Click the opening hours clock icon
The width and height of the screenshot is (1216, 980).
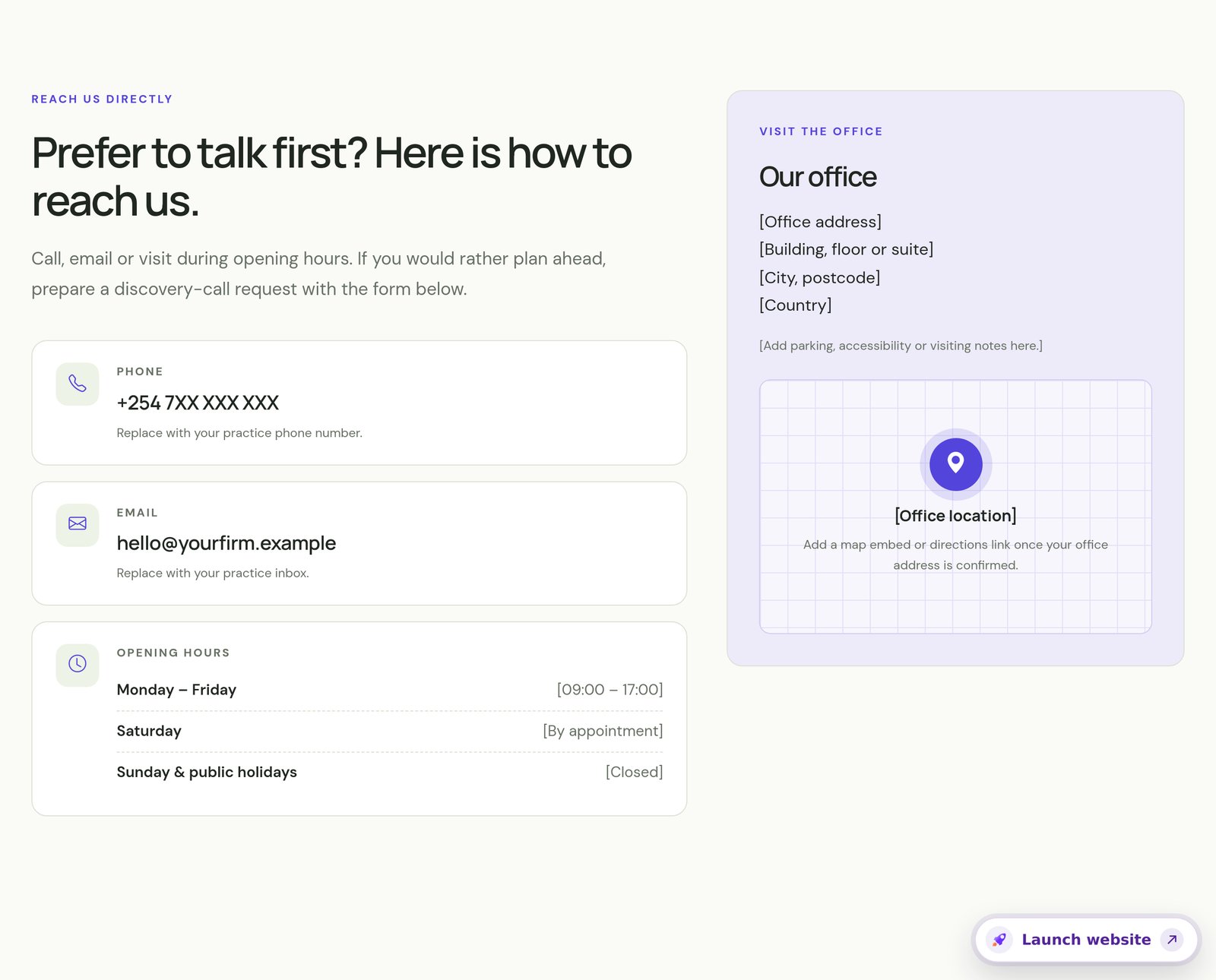click(78, 664)
